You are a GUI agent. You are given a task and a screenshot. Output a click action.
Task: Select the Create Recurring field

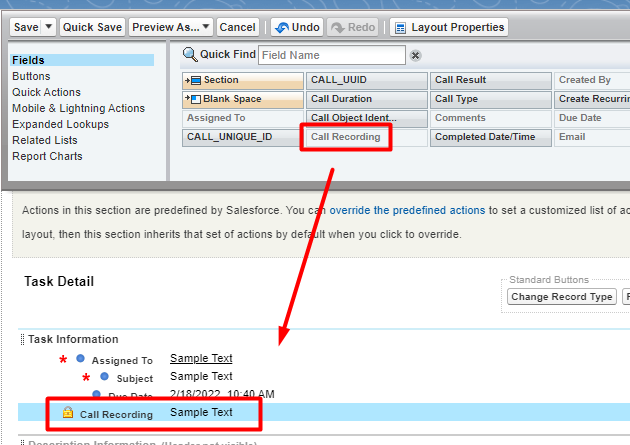[592, 99]
